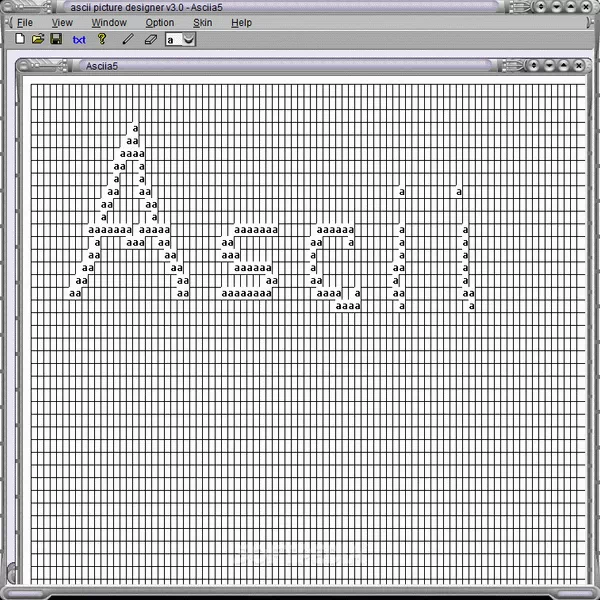This screenshot has height=600, width=600.
Task: Expand the drawing character dropdown arrow
Action: tap(188, 39)
